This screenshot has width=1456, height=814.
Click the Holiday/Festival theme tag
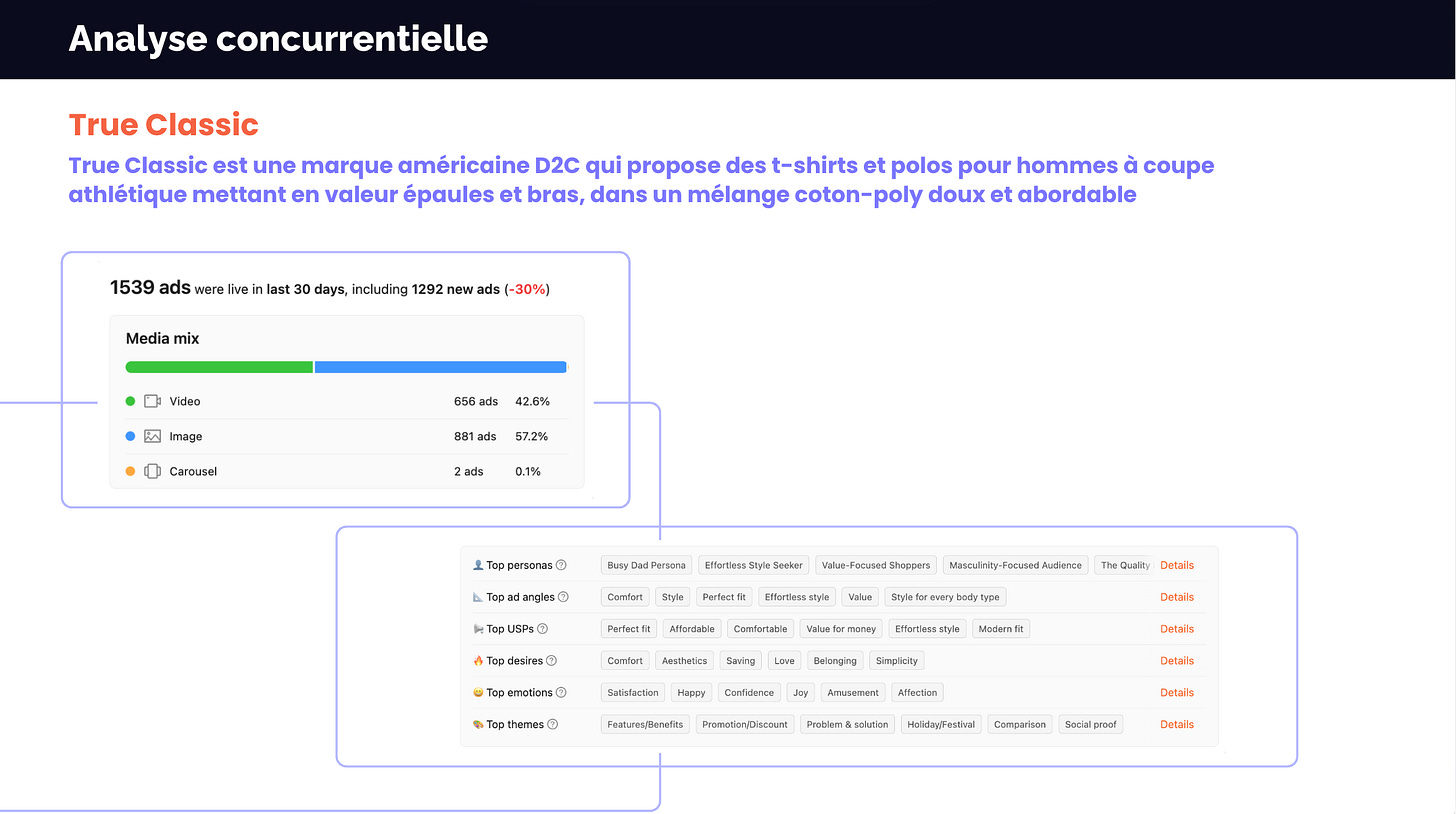coord(941,725)
